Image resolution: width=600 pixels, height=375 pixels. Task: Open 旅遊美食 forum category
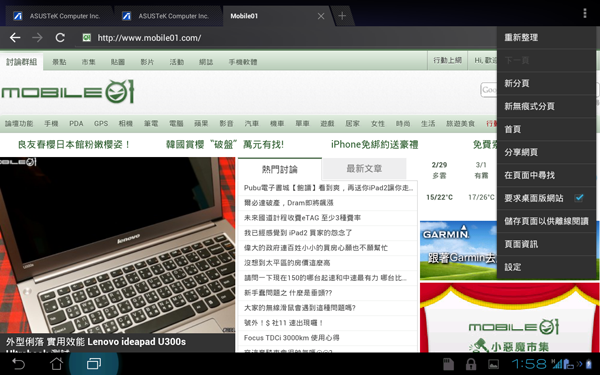460,123
